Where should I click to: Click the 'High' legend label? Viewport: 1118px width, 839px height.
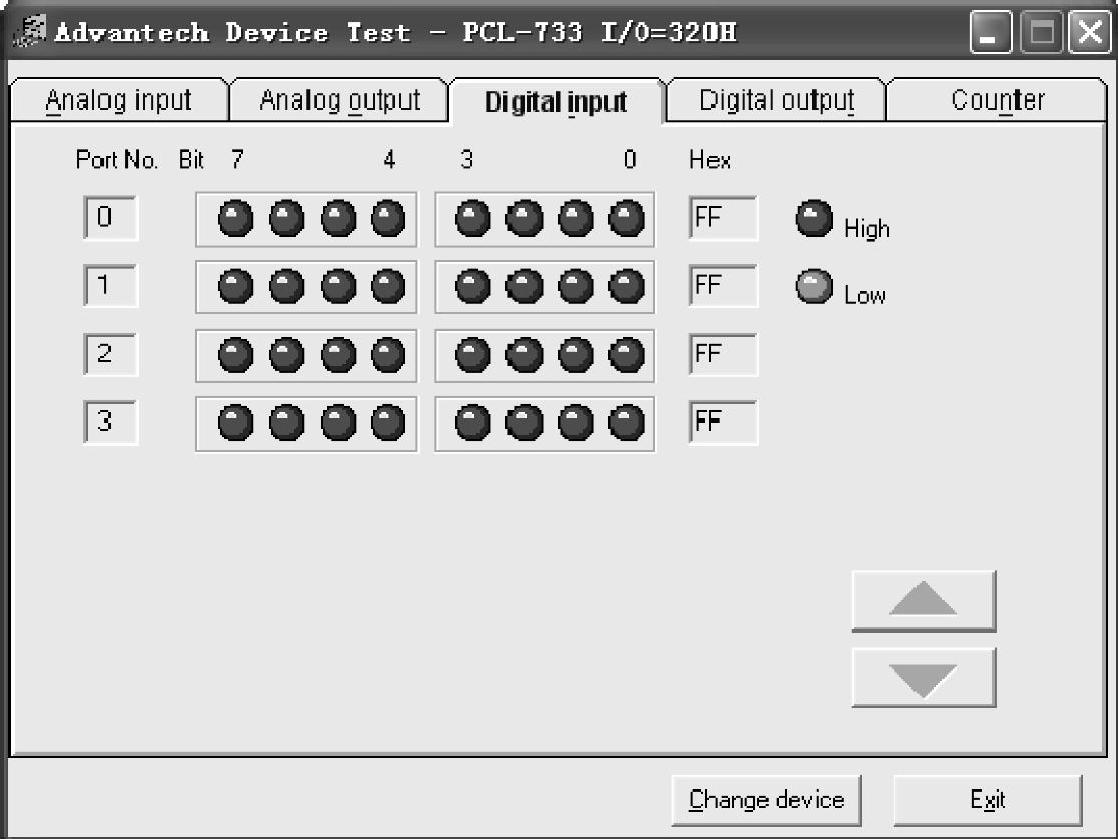(x=867, y=229)
